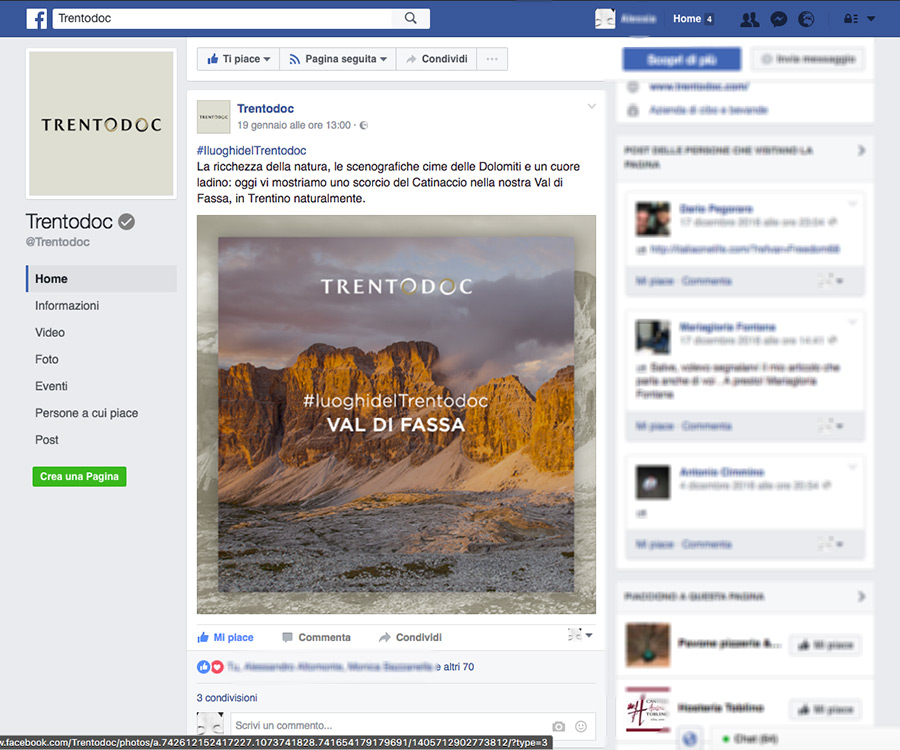Toggle Mi piace on the post
The height and width of the screenshot is (750, 900).
coord(226,638)
